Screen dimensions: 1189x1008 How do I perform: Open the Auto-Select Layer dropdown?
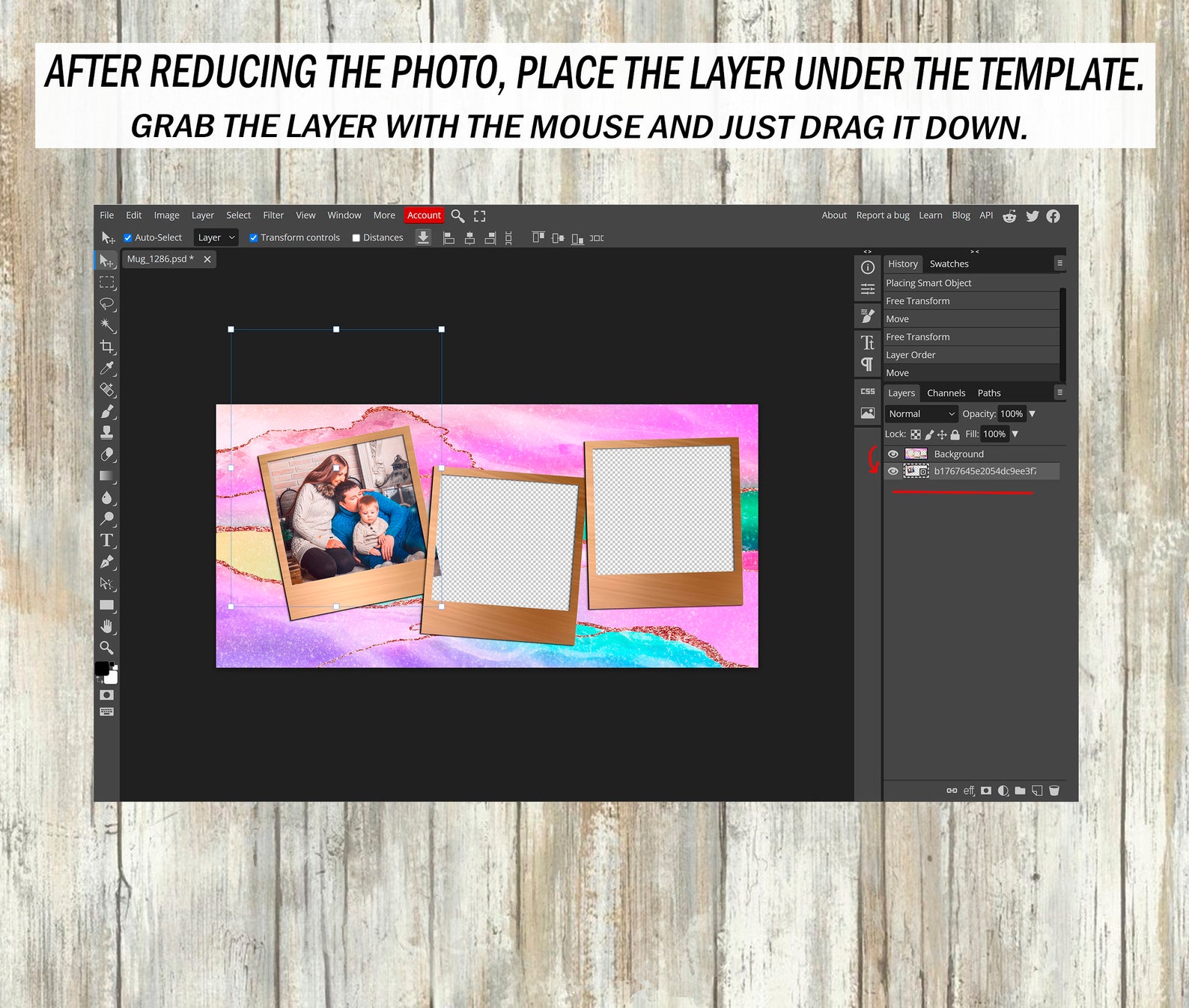coord(216,237)
